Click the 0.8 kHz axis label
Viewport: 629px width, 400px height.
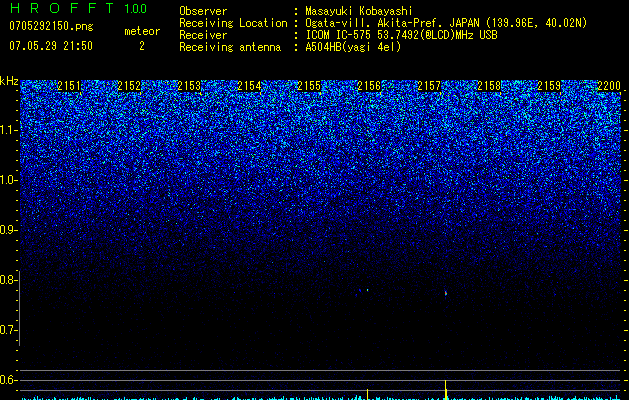tap(8, 280)
